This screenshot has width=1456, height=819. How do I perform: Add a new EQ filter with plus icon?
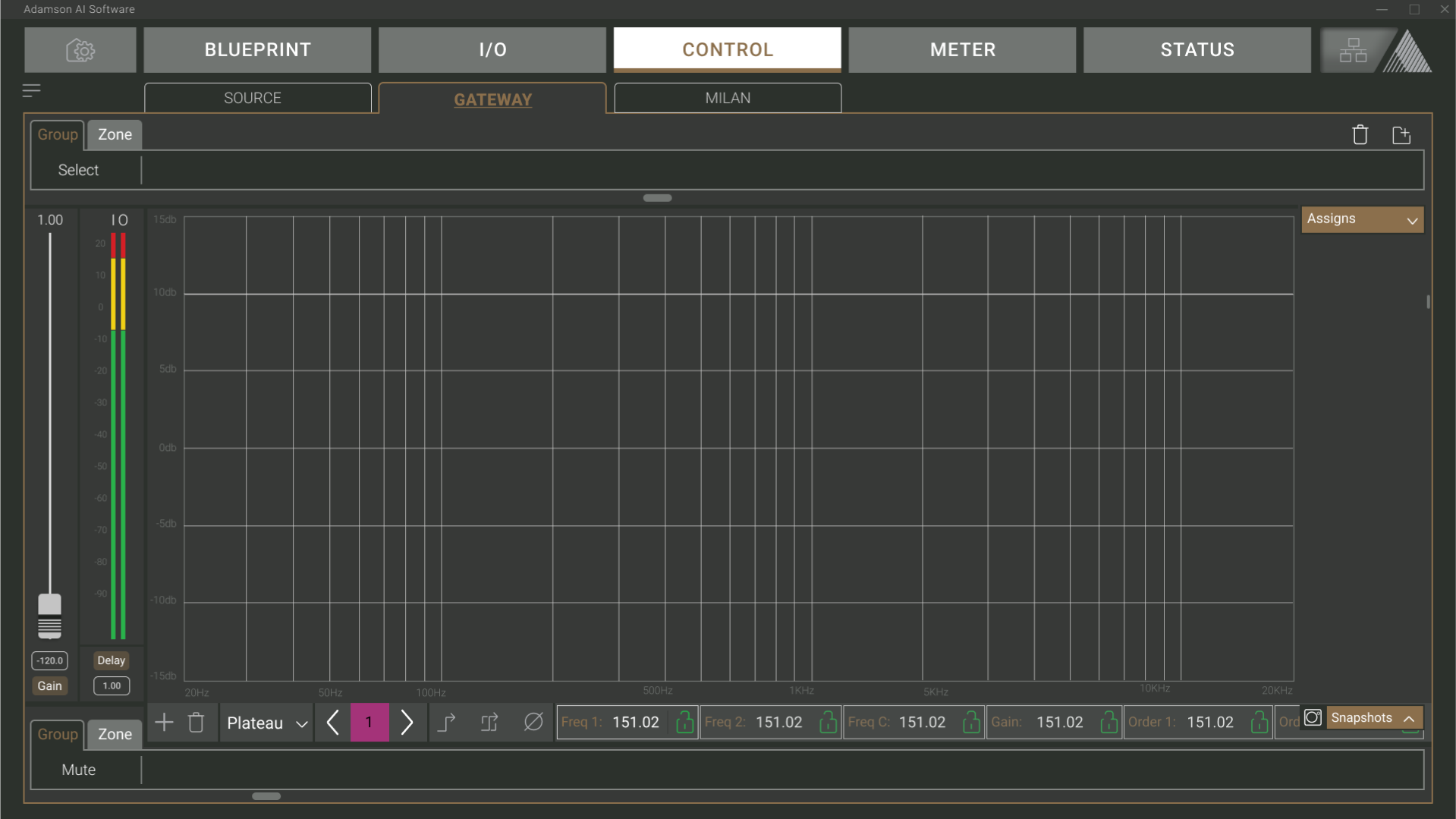pyautogui.click(x=164, y=722)
